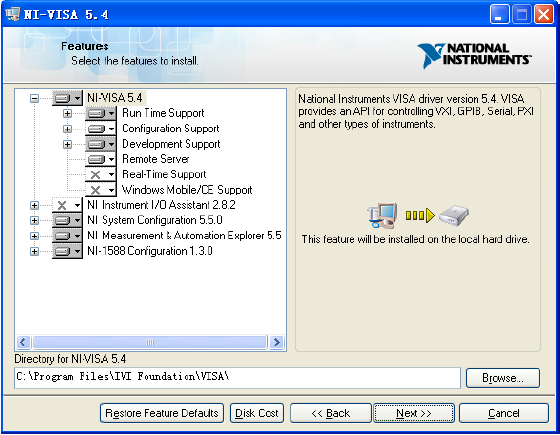Go back with the << Back button

331,413
